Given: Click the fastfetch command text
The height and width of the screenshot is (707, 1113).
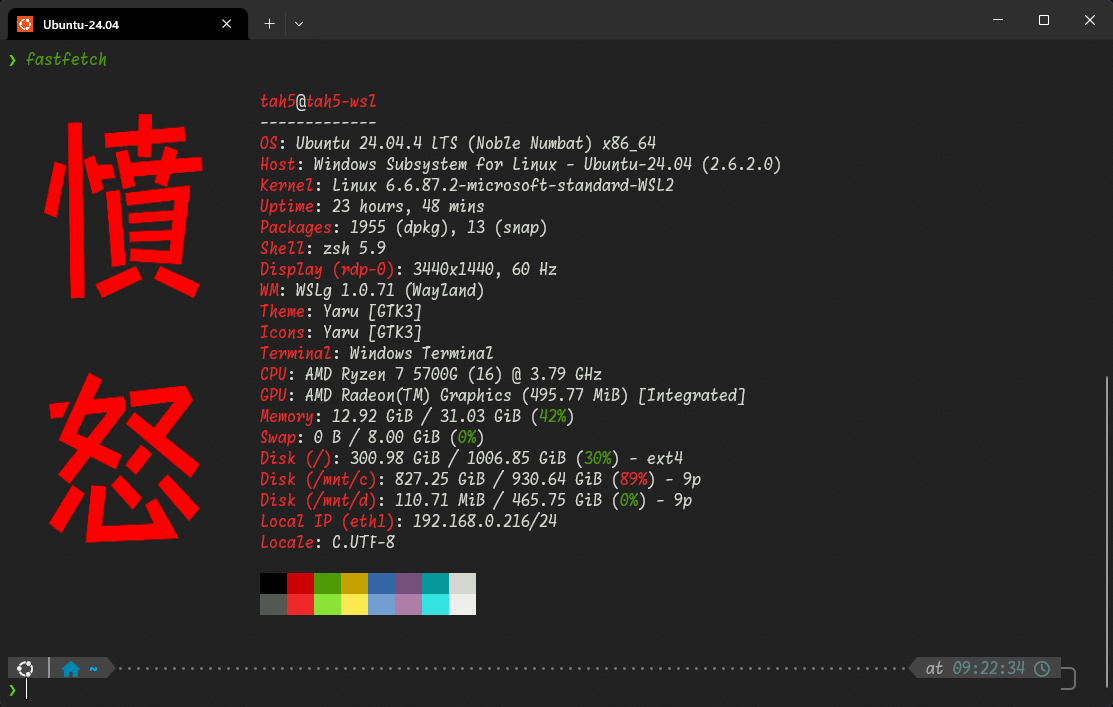Looking at the screenshot, I should [x=66, y=60].
